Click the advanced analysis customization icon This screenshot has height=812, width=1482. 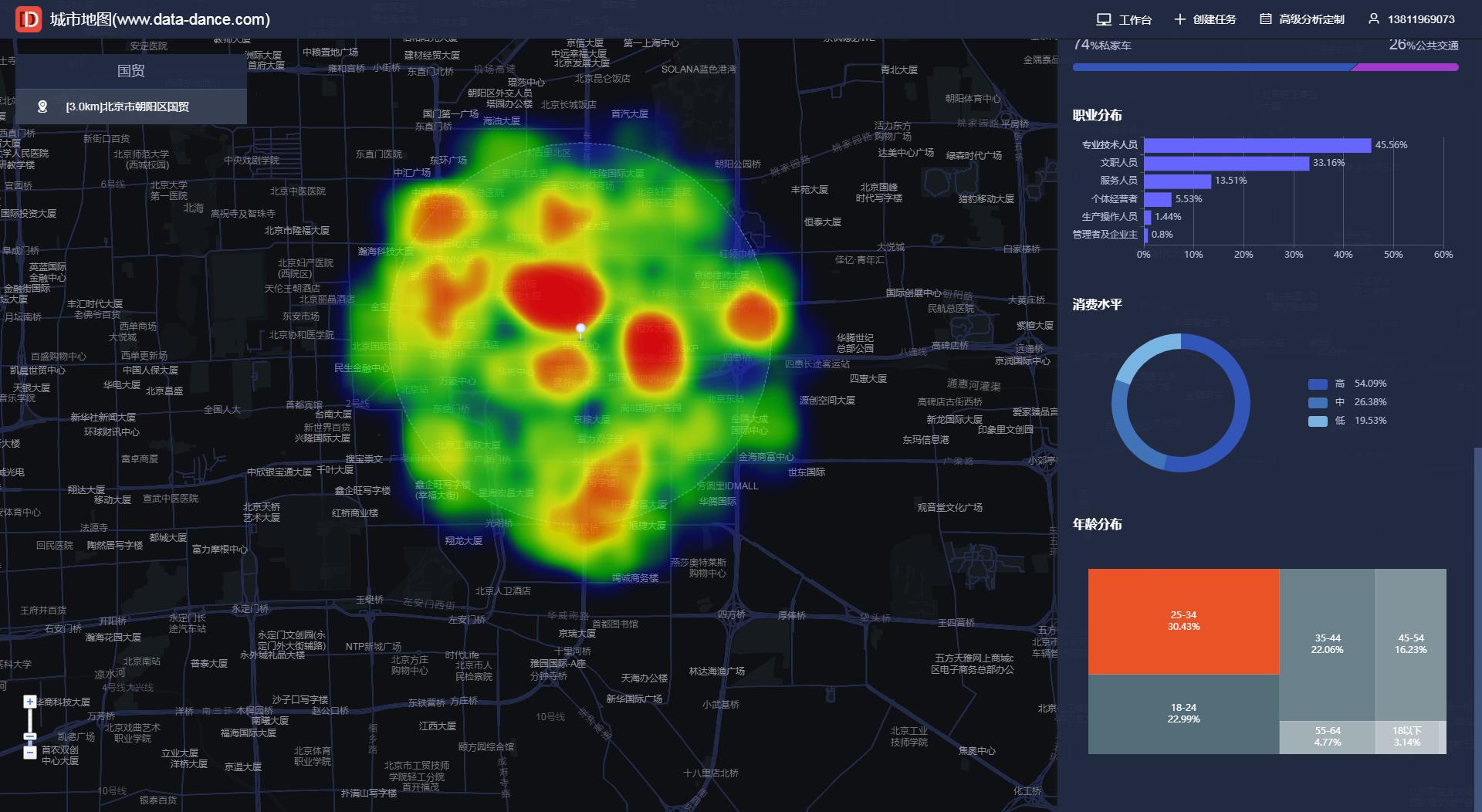(x=1266, y=19)
